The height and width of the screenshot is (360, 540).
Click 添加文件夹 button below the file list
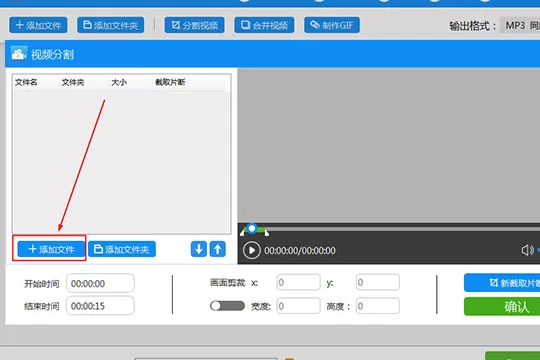click(x=122, y=249)
